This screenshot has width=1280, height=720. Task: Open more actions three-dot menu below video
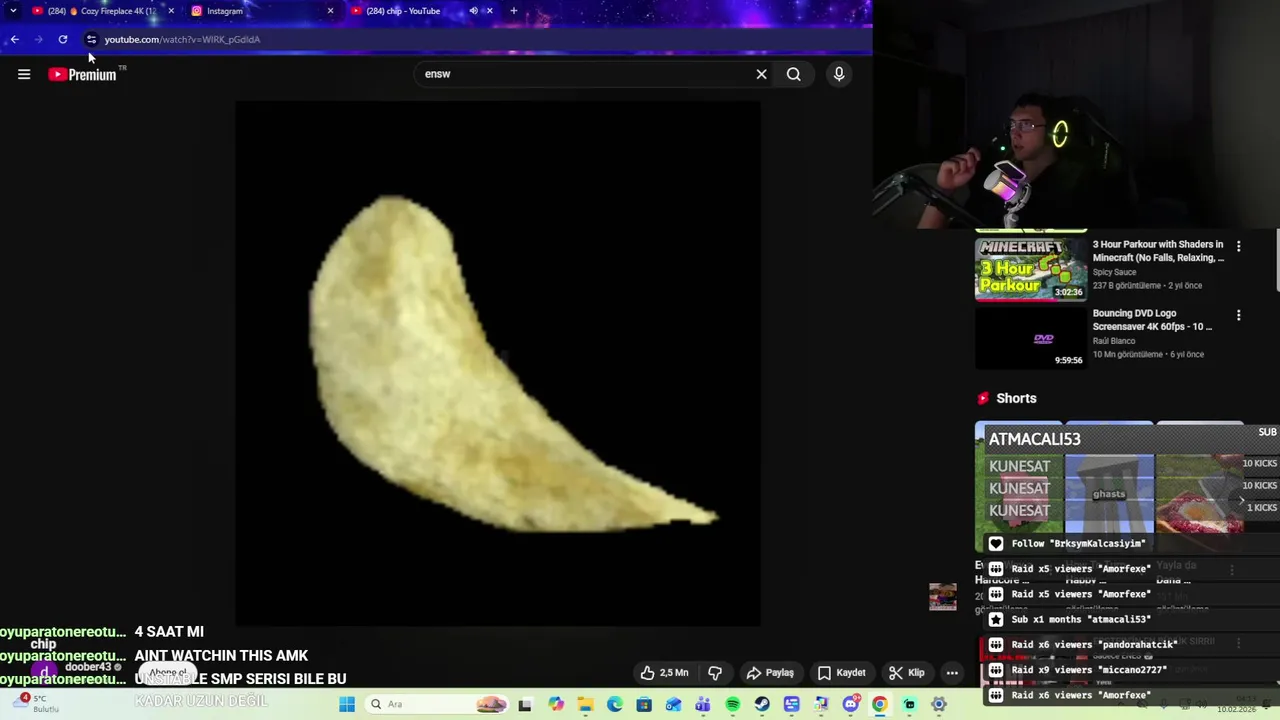pos(952,673)
